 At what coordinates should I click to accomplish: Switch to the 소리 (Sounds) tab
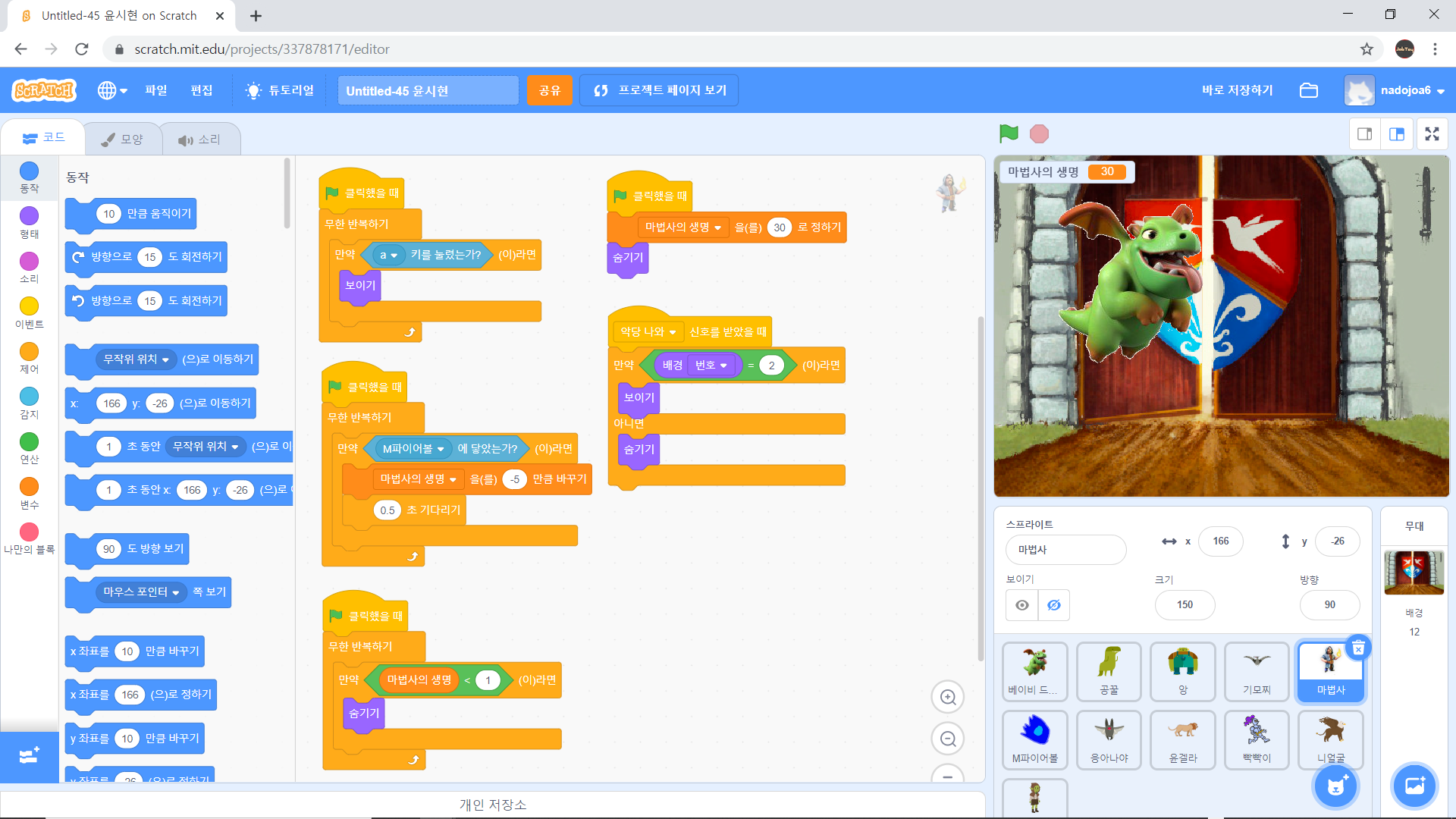tap(199, 140)
